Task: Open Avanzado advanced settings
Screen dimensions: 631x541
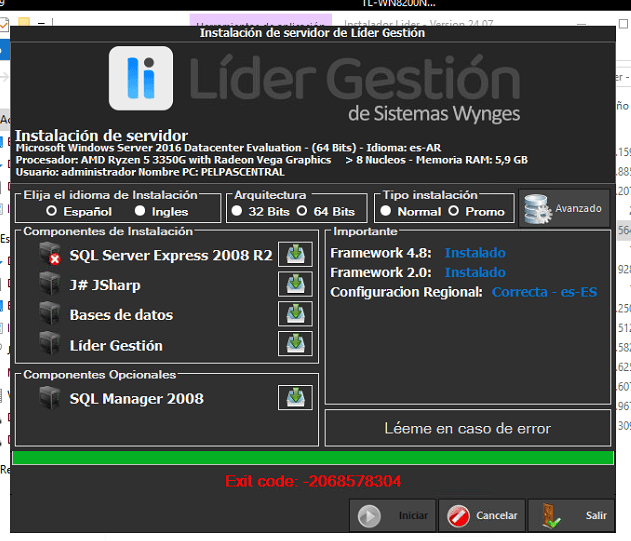Action: [564, 208]
